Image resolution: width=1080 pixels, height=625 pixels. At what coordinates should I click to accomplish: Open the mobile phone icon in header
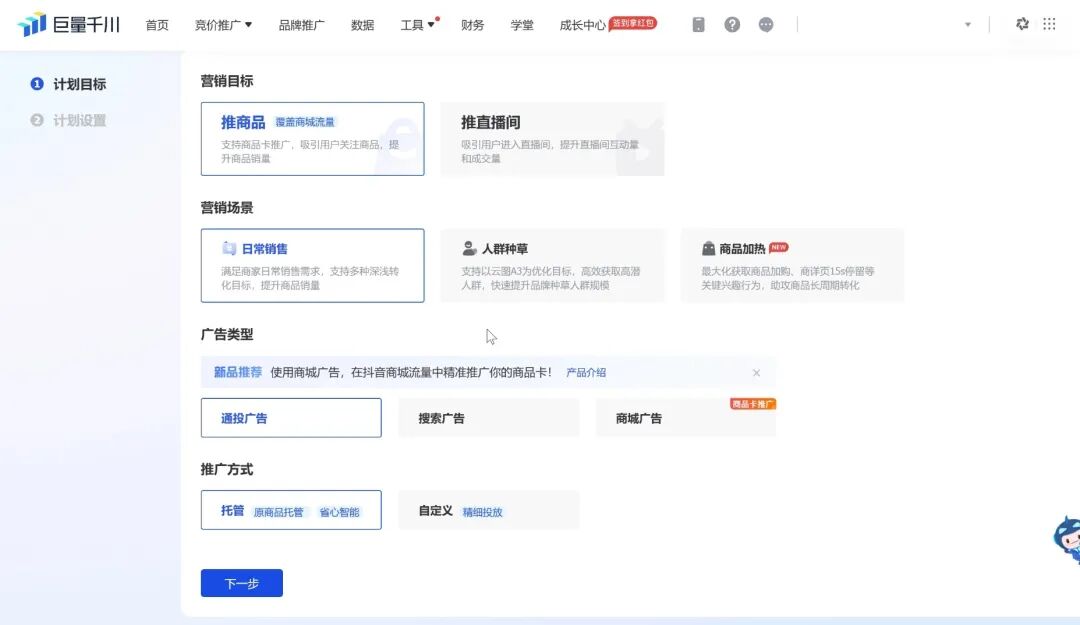(x=698, y=25)
